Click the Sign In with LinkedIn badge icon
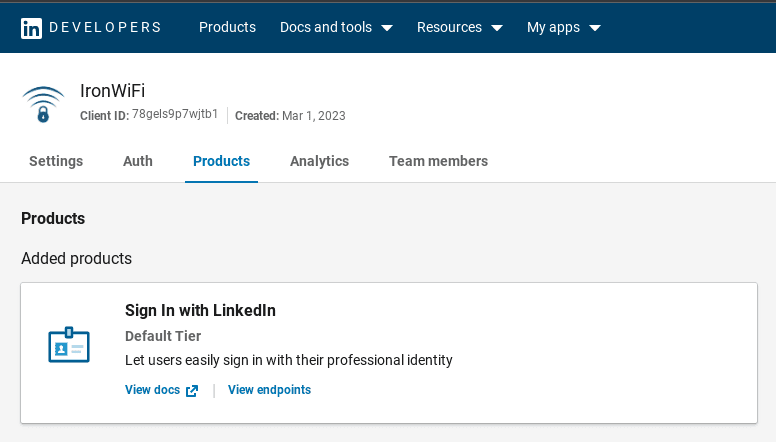 pos(69,345)
